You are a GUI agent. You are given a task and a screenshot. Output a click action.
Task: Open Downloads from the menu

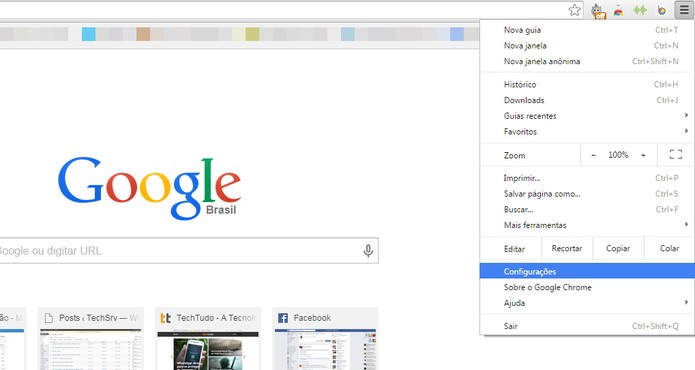tap(587, 100)
